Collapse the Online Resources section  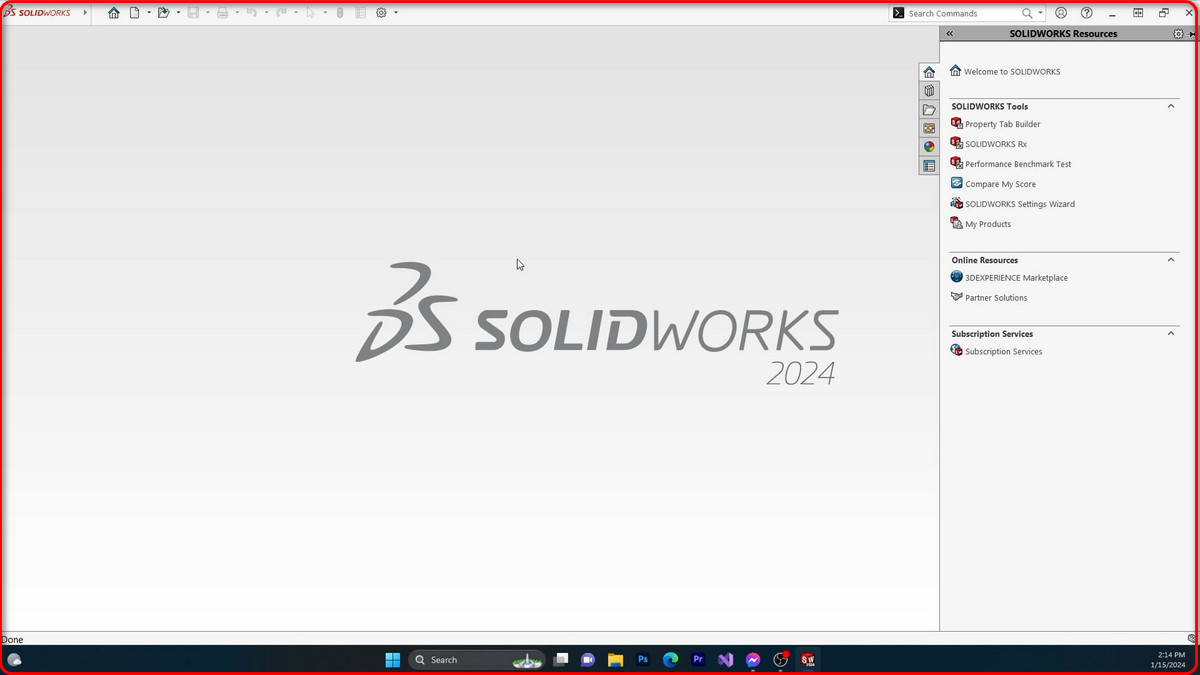click(1171, 260)
